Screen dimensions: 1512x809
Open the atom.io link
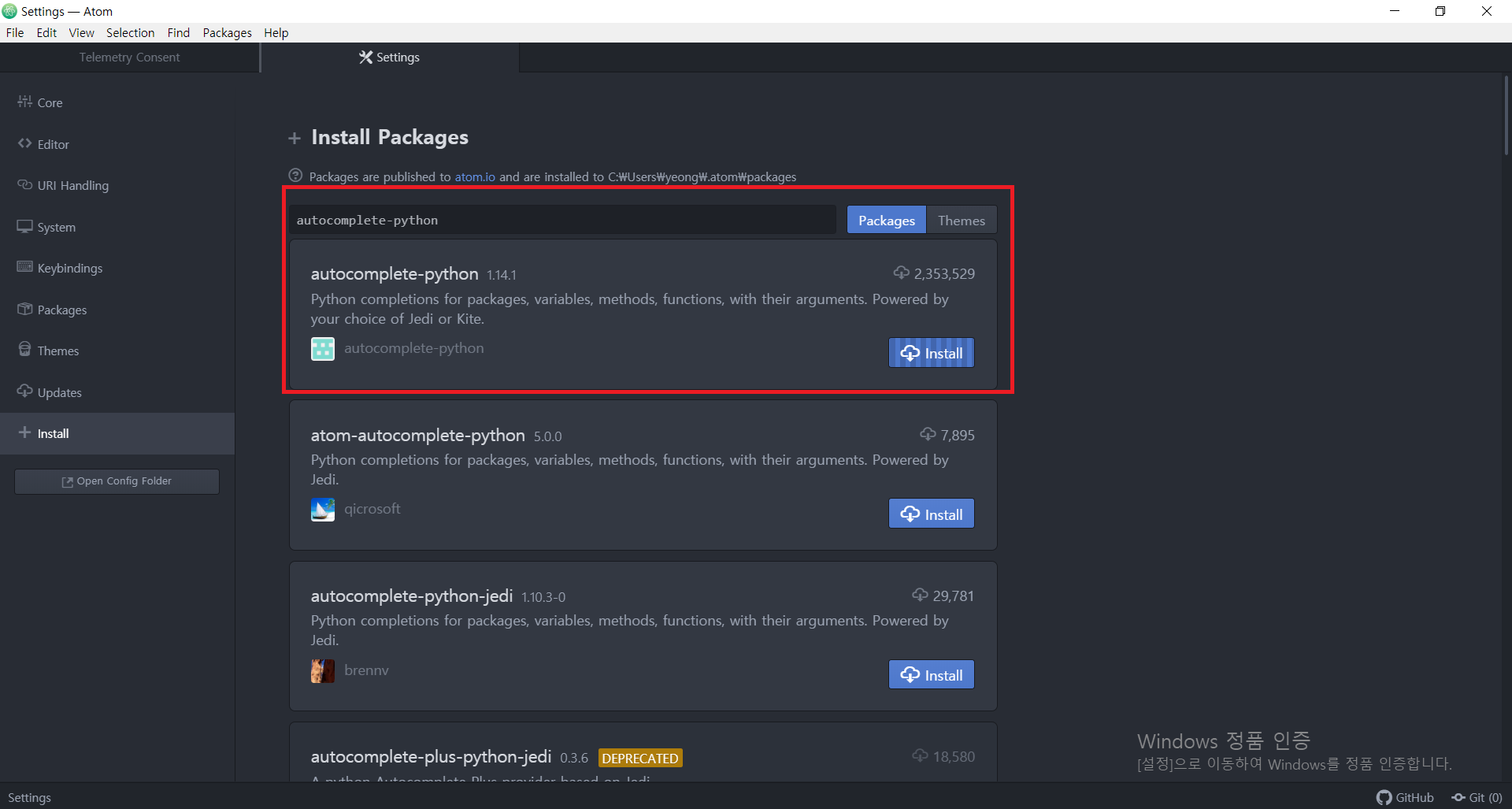(475, 176)
